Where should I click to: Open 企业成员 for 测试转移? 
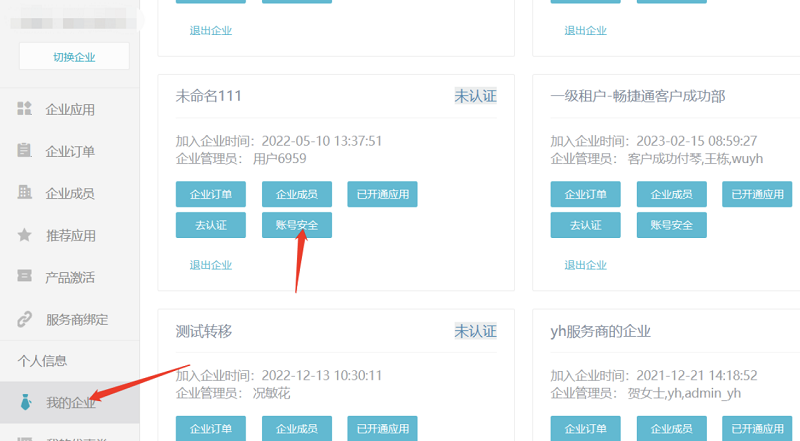(x=297, y=428)
